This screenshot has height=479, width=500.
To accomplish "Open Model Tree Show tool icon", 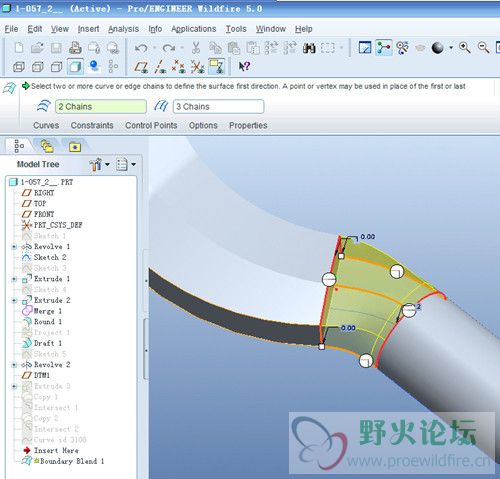I will pos(96,164).
